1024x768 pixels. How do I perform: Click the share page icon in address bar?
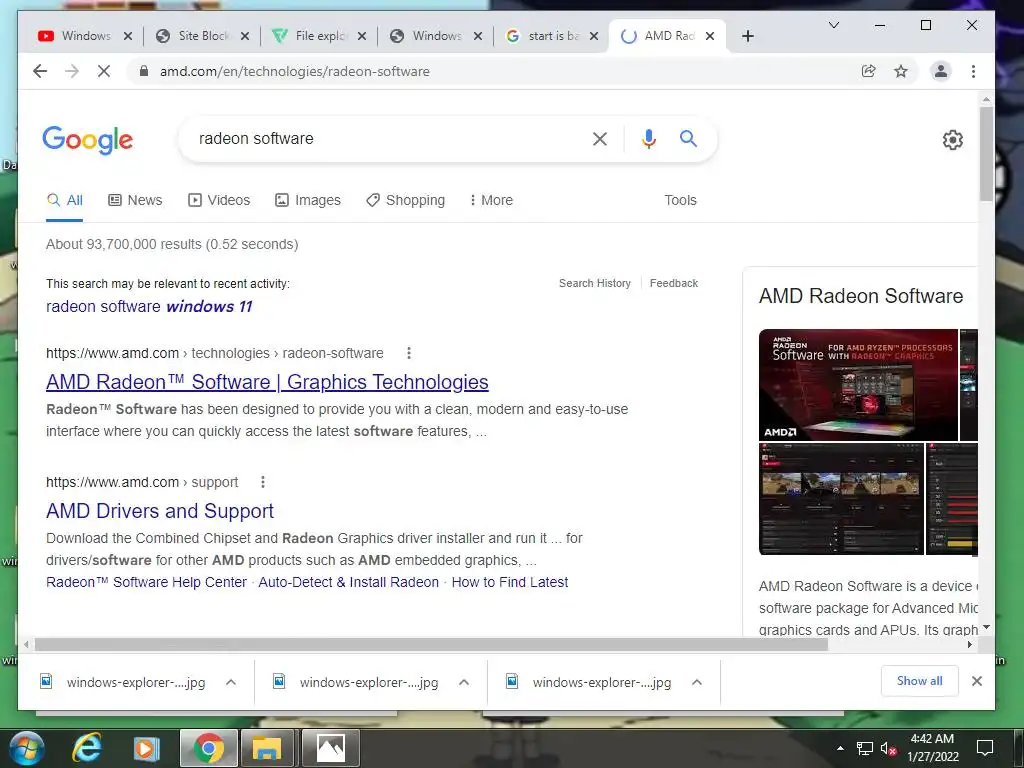pos(869,71)
